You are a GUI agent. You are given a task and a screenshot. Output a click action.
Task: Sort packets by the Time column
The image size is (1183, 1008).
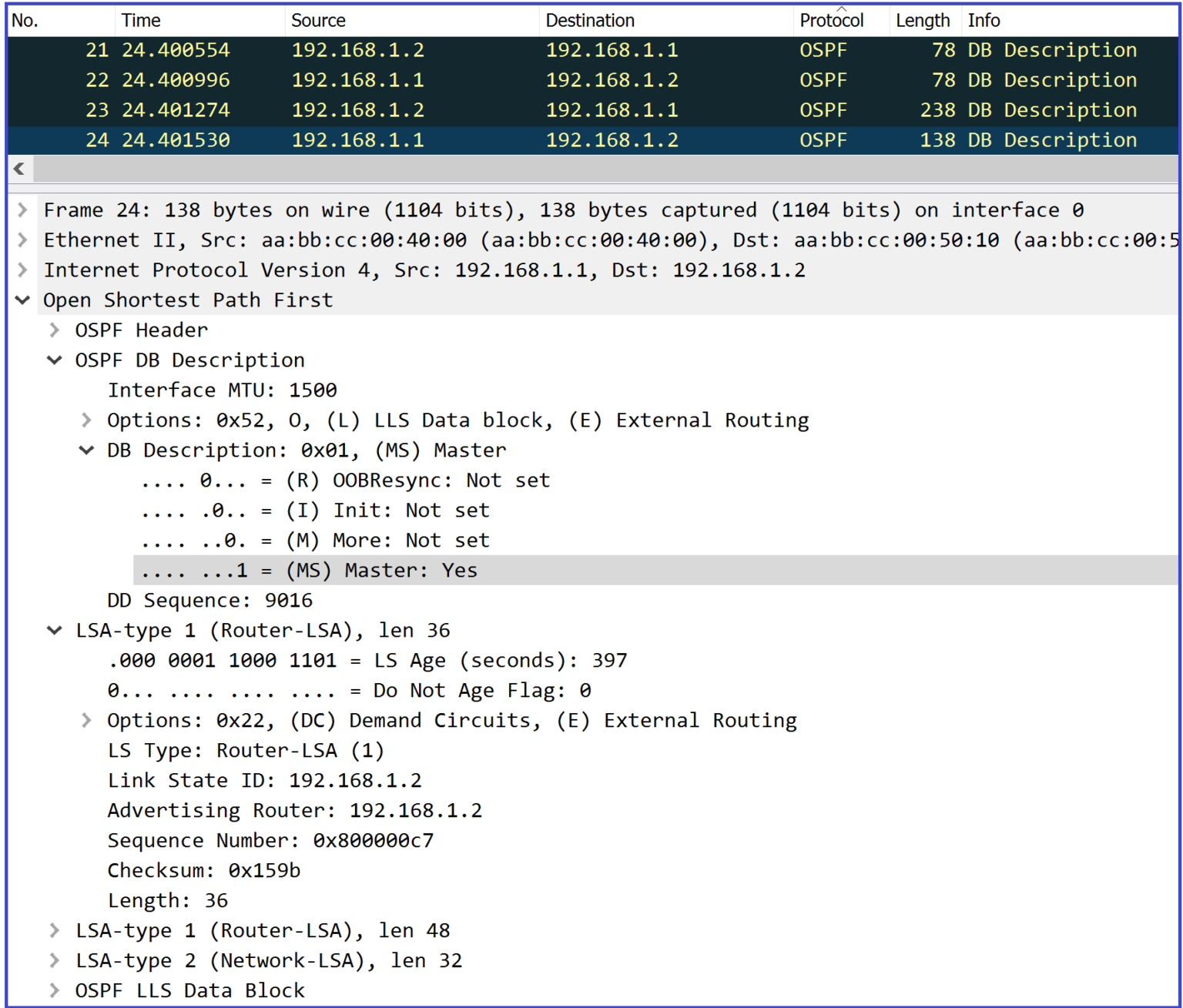(141, 20)
